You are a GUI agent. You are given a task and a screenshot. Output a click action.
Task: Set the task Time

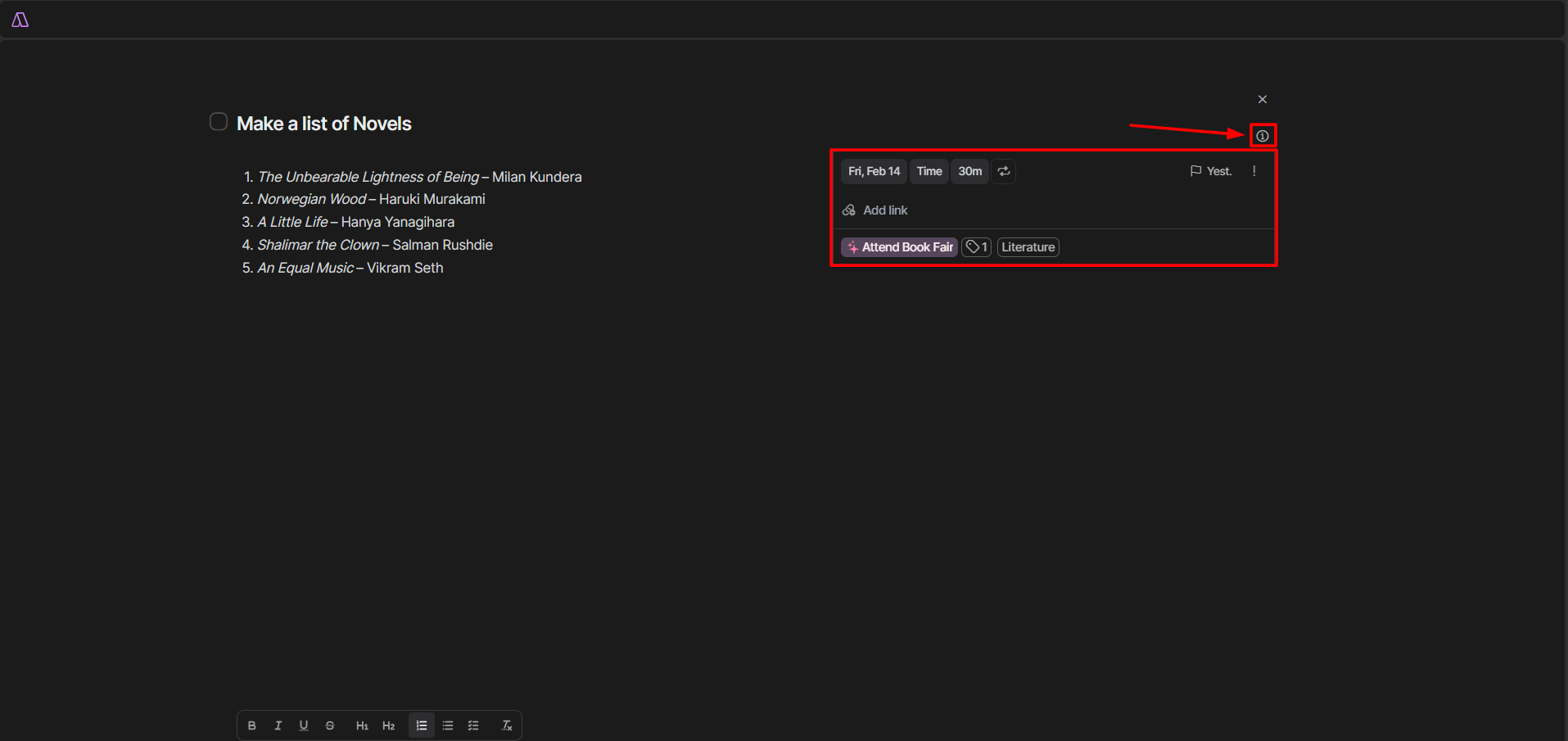[x=929, y=171]
